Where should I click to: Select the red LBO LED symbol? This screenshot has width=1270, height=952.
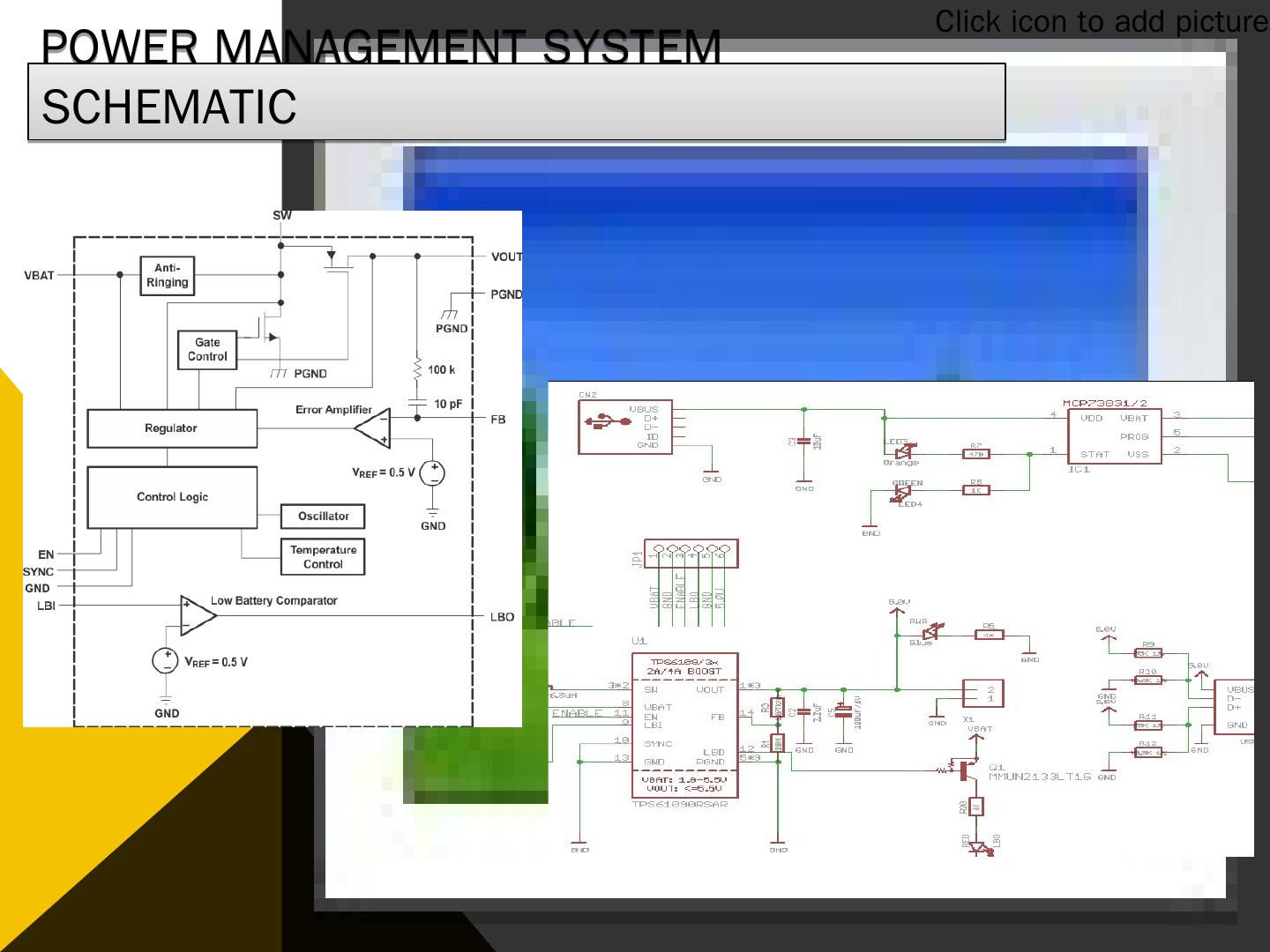[x=977, y=847]
